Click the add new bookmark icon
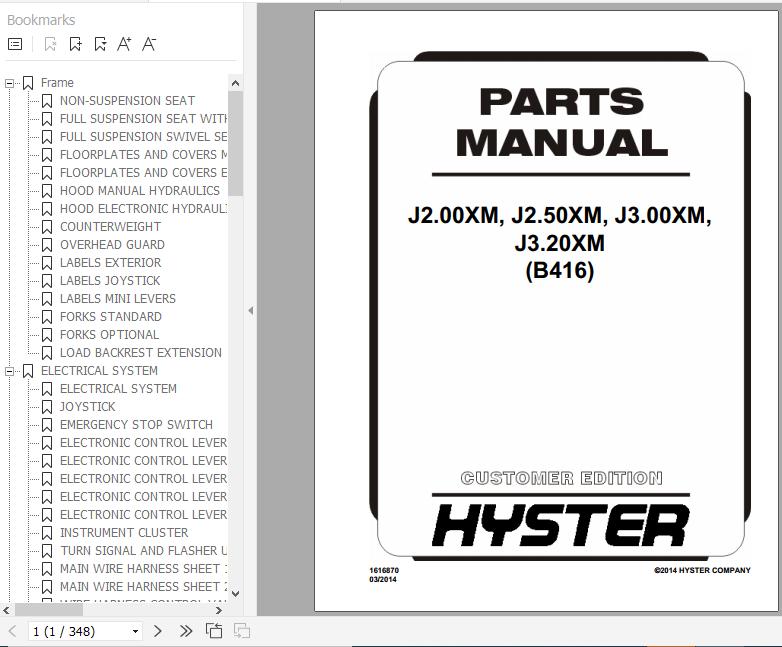 coord(75,44)
